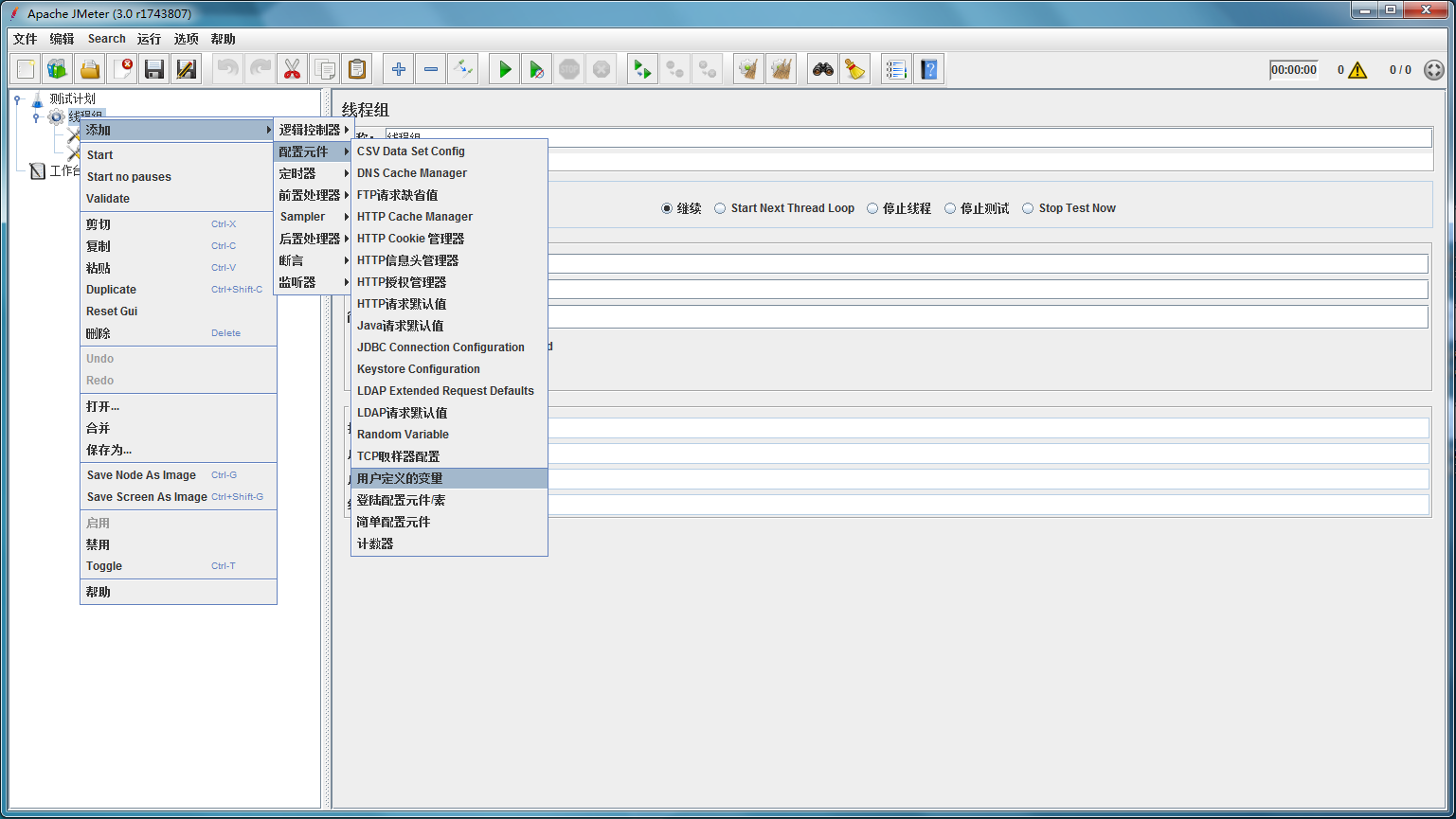Choose Random Variable config element
1456x819 pixels.
pos(449,435)
